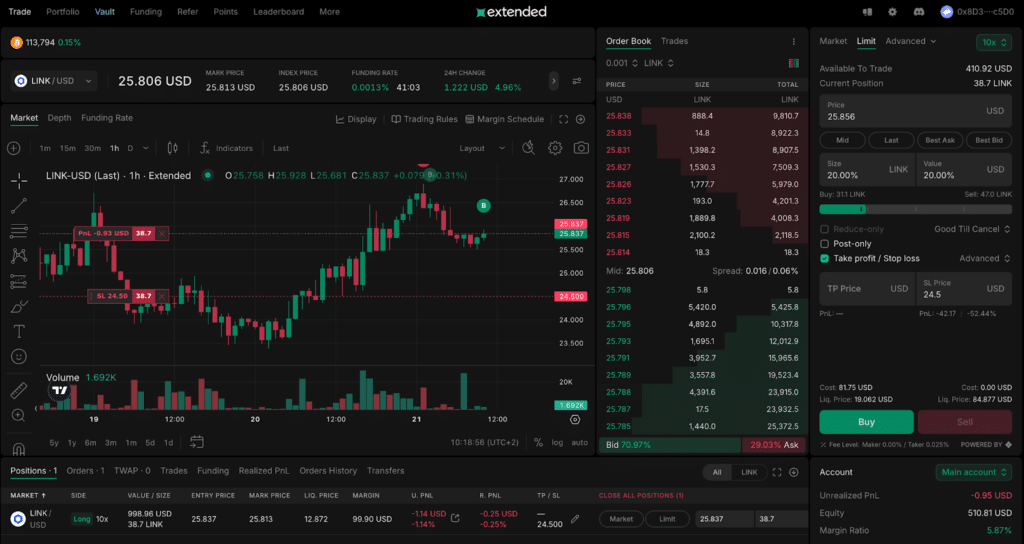This screenshot has width=1024, height=544.
Task: Switch to the Funding Rate tab
Action: click(x=107, y=118)
